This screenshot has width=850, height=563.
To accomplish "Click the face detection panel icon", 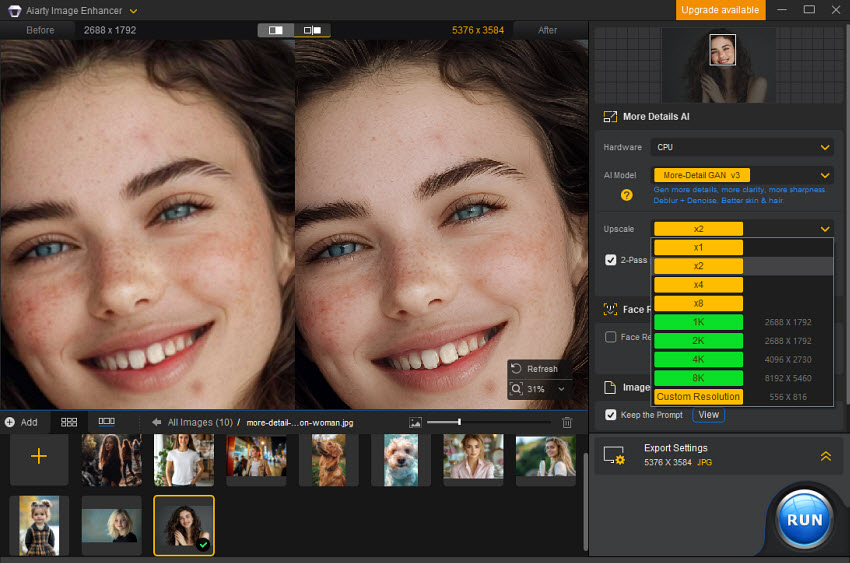I will click(x=610, y=309).
